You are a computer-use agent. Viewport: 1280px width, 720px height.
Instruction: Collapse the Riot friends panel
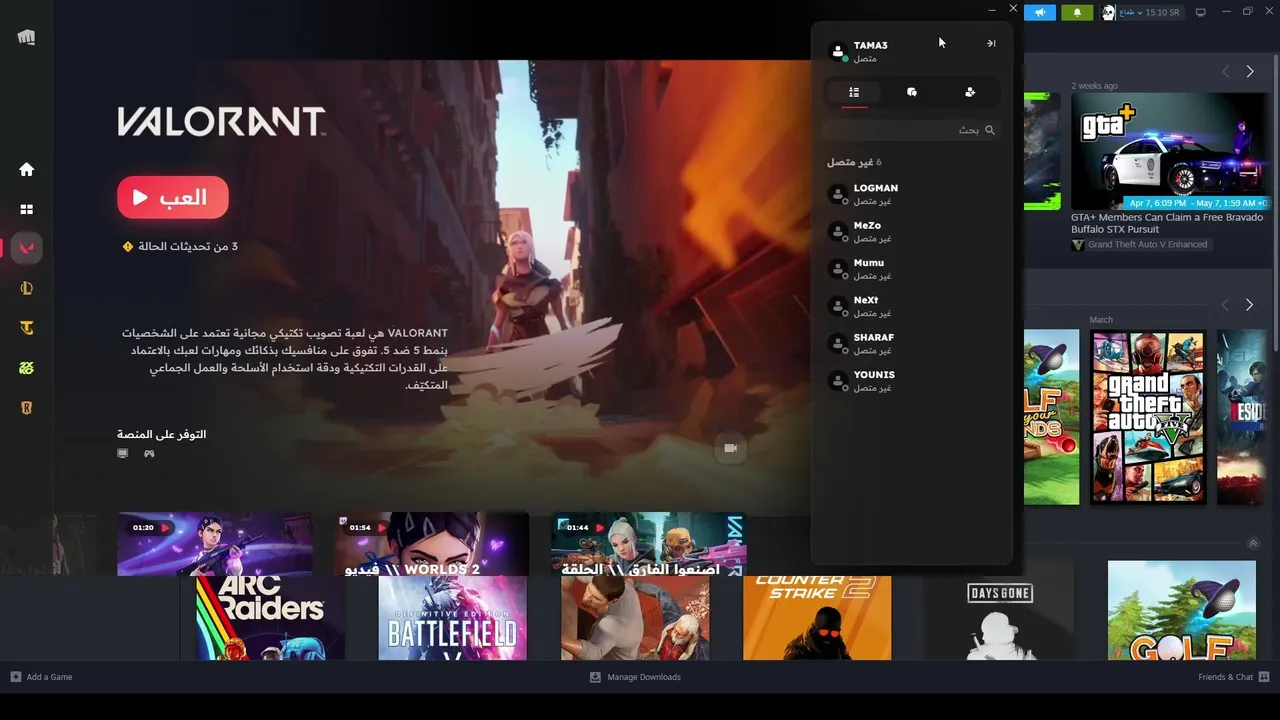point(991,43)
